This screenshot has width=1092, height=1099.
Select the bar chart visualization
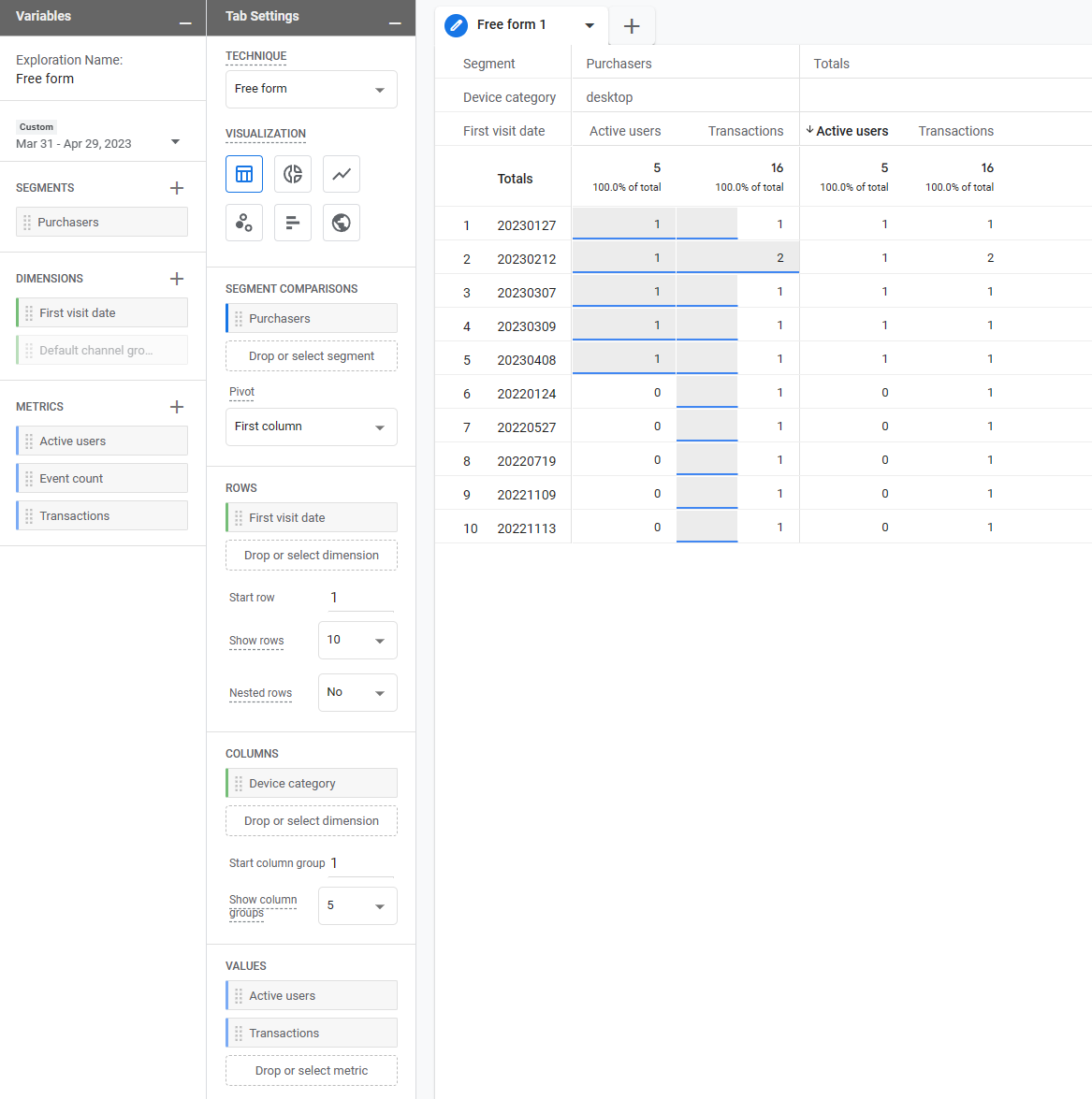pyautogui.click(x=293, y=223)
